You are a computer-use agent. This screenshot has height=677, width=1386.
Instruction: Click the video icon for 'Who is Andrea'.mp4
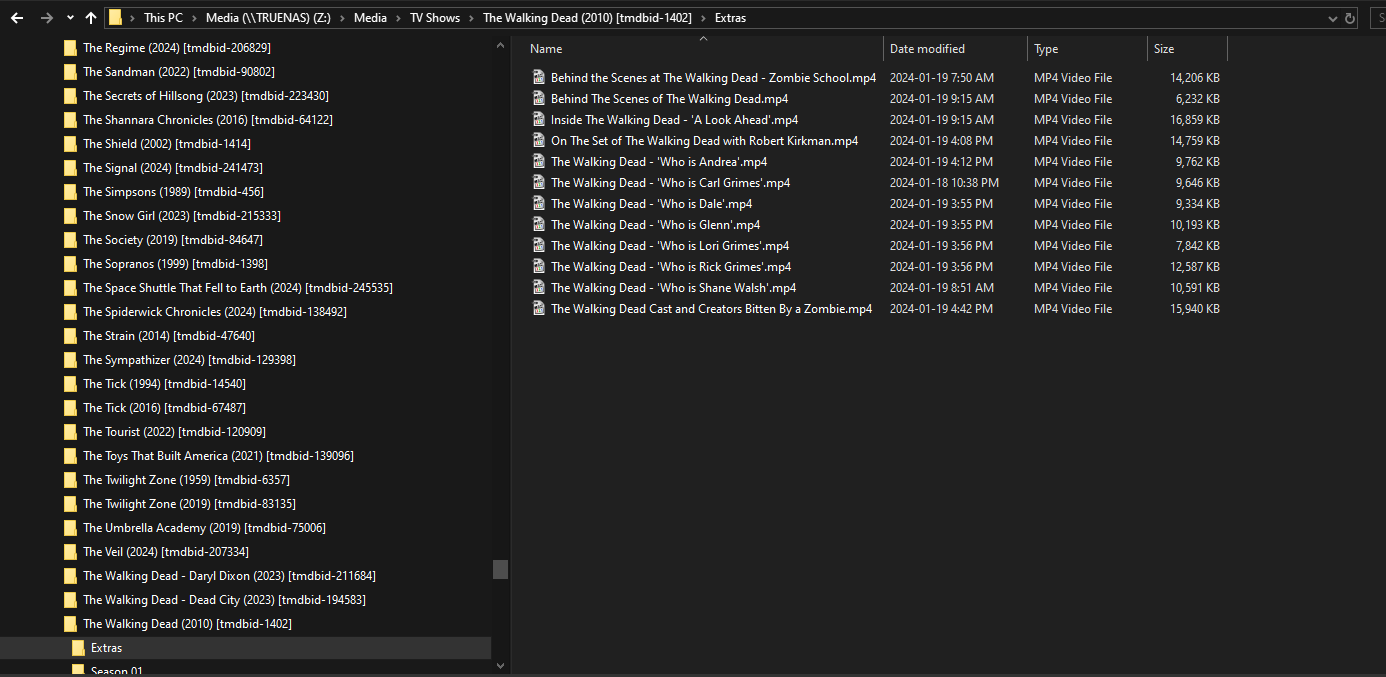click(x=539, y=162)
